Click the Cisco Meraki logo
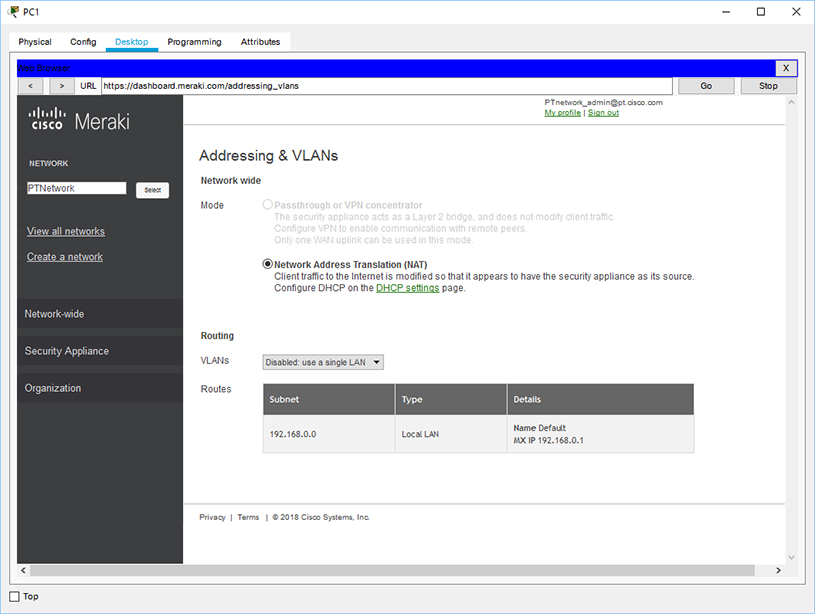Image resolution: width=815 pixels, height=614 pixels. tap(79, 120)
